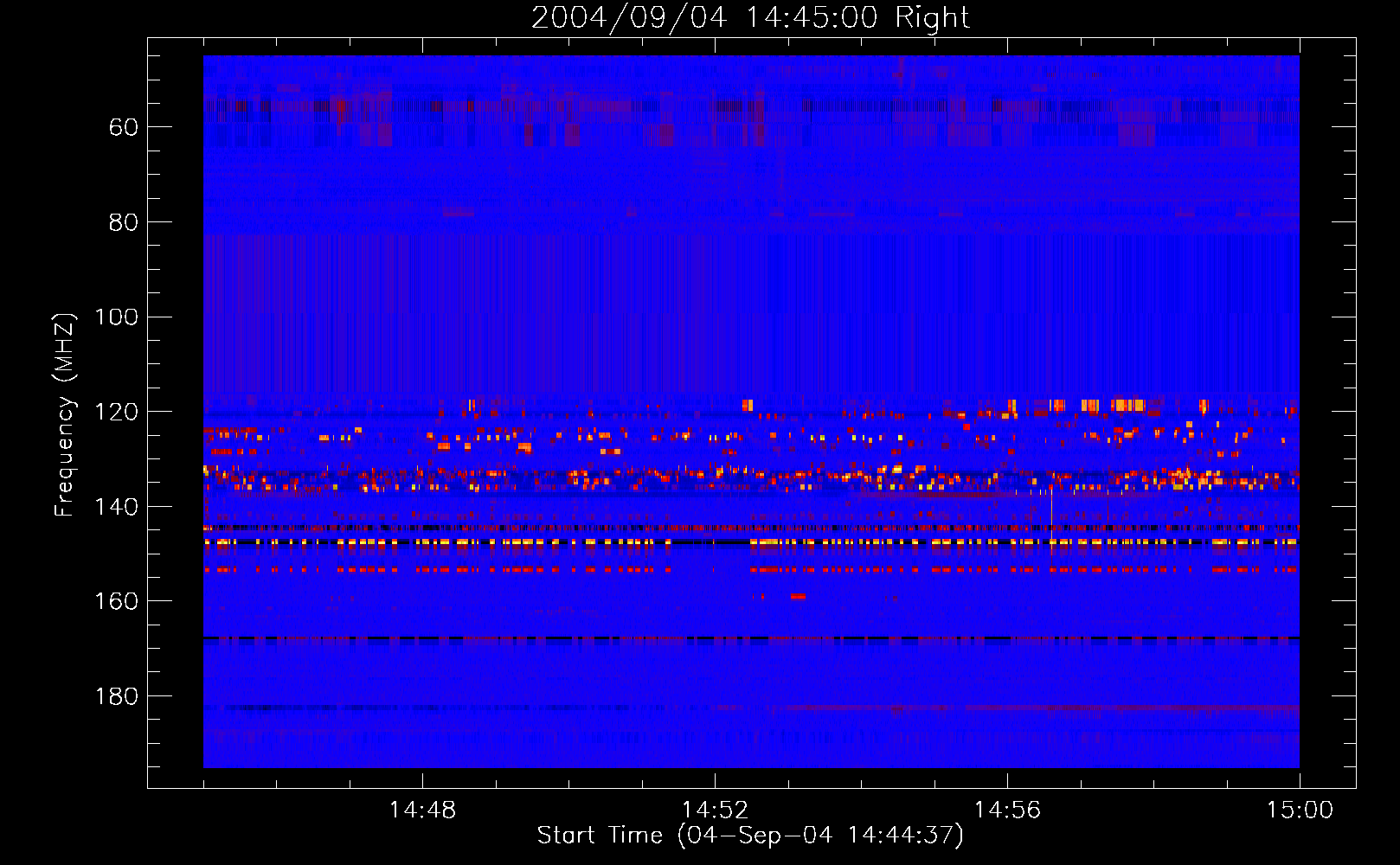Click the plot title '2004/09/04 14:45:00 Right'

point(750,17)
